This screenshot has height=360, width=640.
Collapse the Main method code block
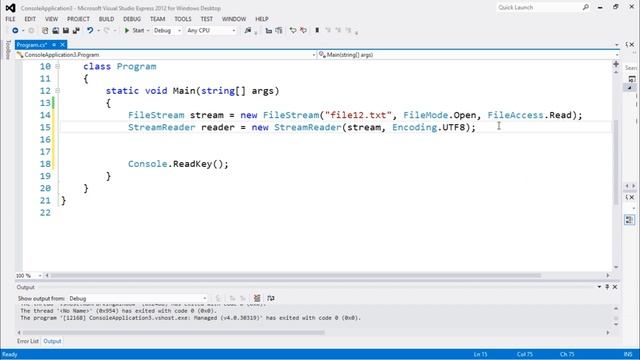point(58,91)
